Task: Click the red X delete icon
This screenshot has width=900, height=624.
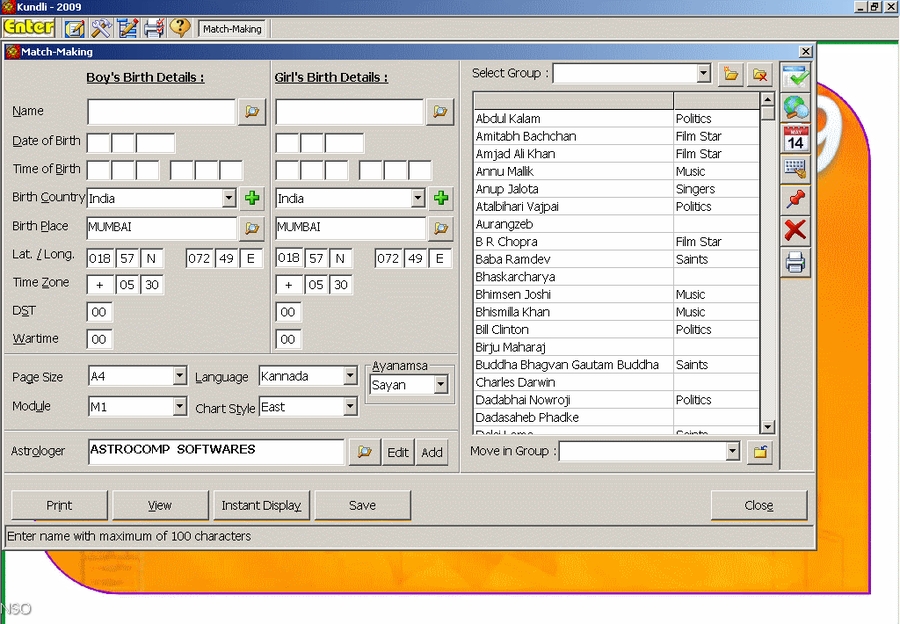Action: point(796,231)
